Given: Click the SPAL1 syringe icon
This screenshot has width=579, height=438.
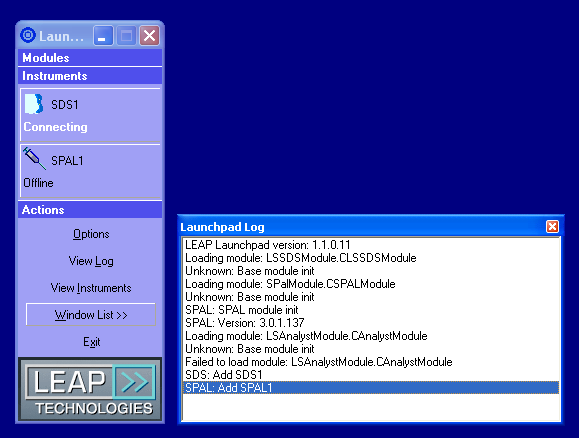Looking at the screenshot, I should 35,158.
